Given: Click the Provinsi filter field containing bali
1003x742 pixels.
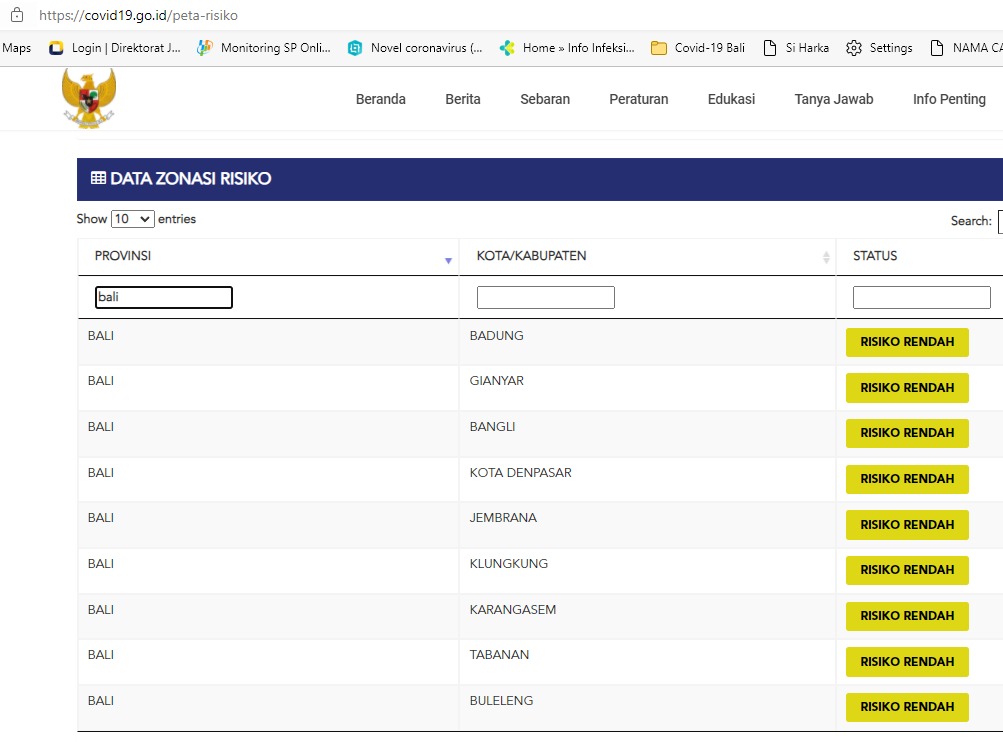Looking at the screenshot, I should click(164, 297).
